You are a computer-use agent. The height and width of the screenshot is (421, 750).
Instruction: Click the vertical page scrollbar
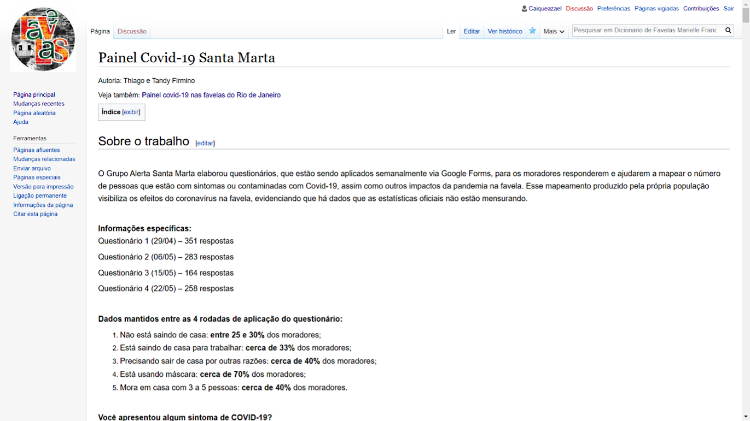[x=744, y=200]
